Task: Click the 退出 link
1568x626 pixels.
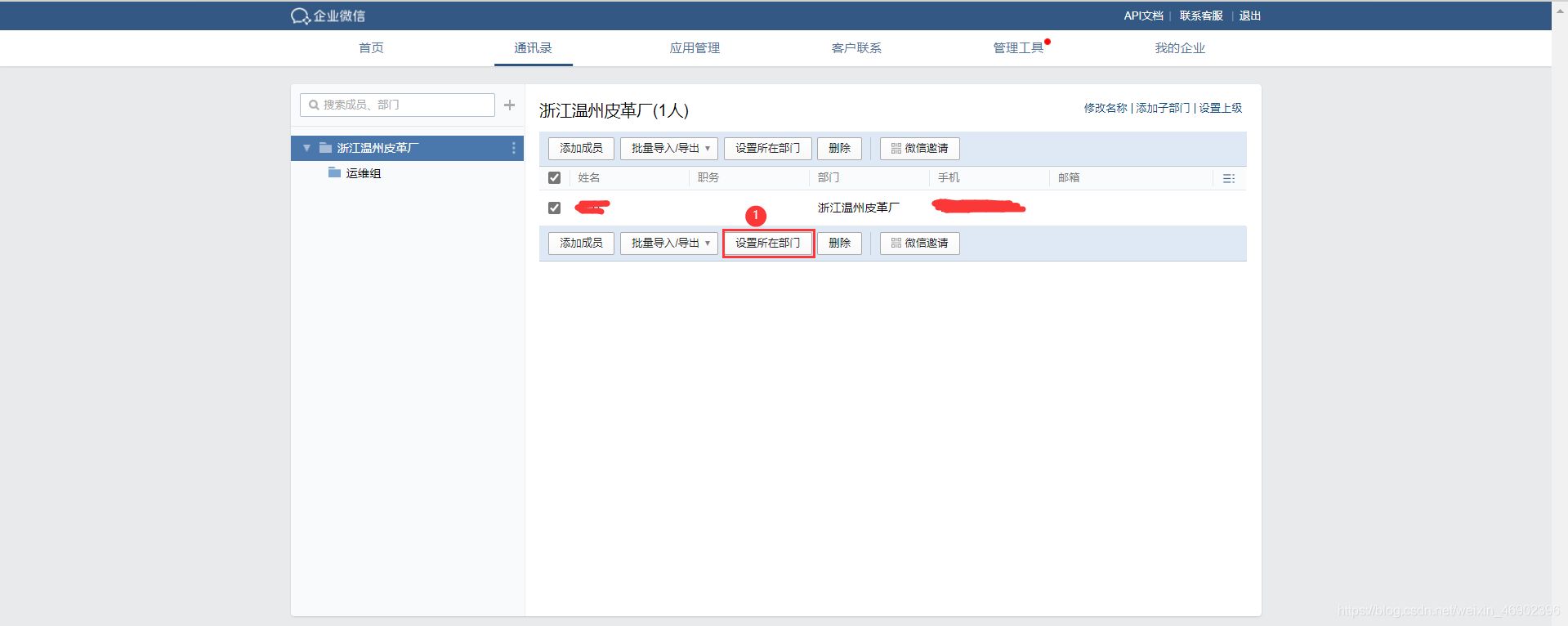Action: [x=1250, y=16]
